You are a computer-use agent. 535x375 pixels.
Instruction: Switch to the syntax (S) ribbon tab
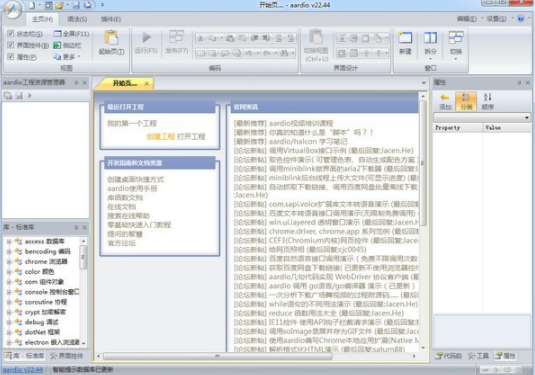77,19
